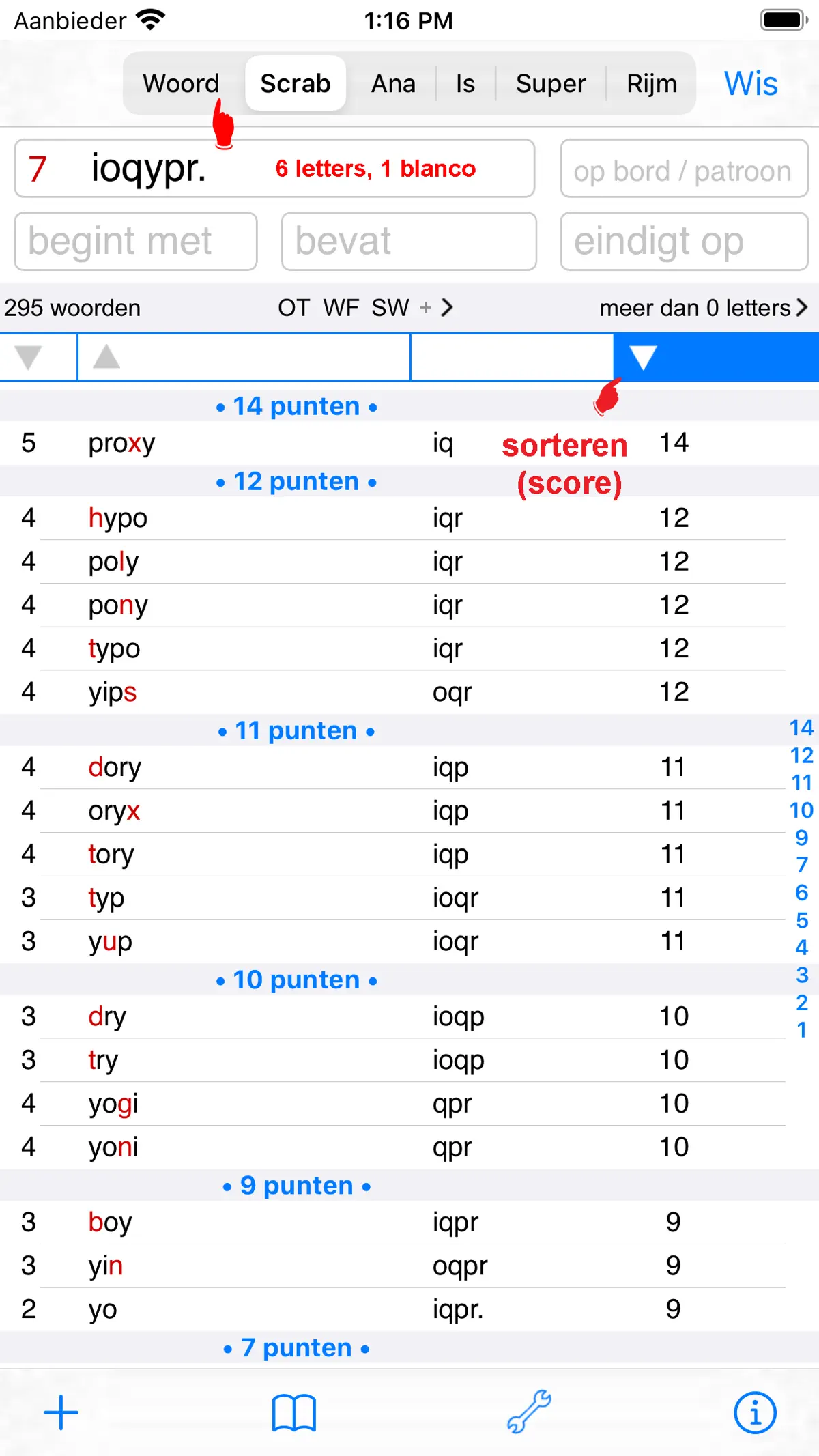
Task: Select the Rijm segment
Action: 652,84
